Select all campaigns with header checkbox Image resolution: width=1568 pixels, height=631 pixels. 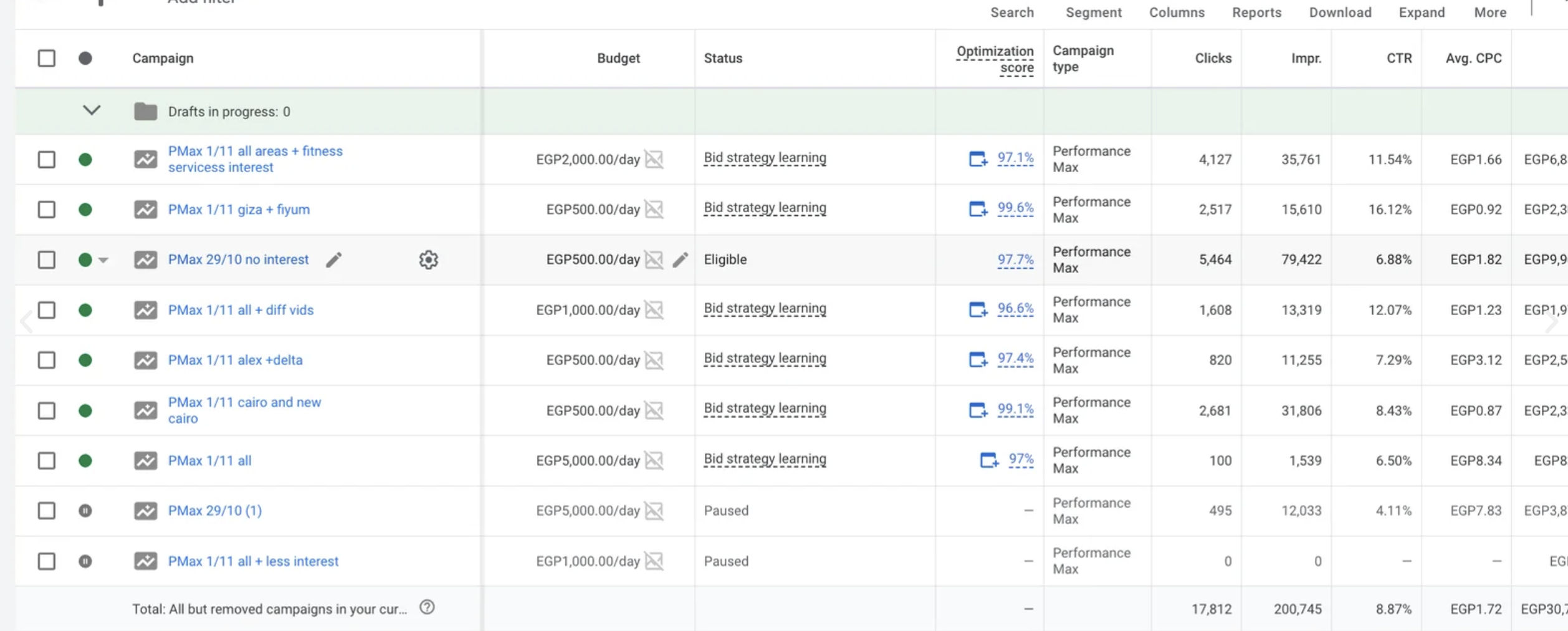point(47,58)
